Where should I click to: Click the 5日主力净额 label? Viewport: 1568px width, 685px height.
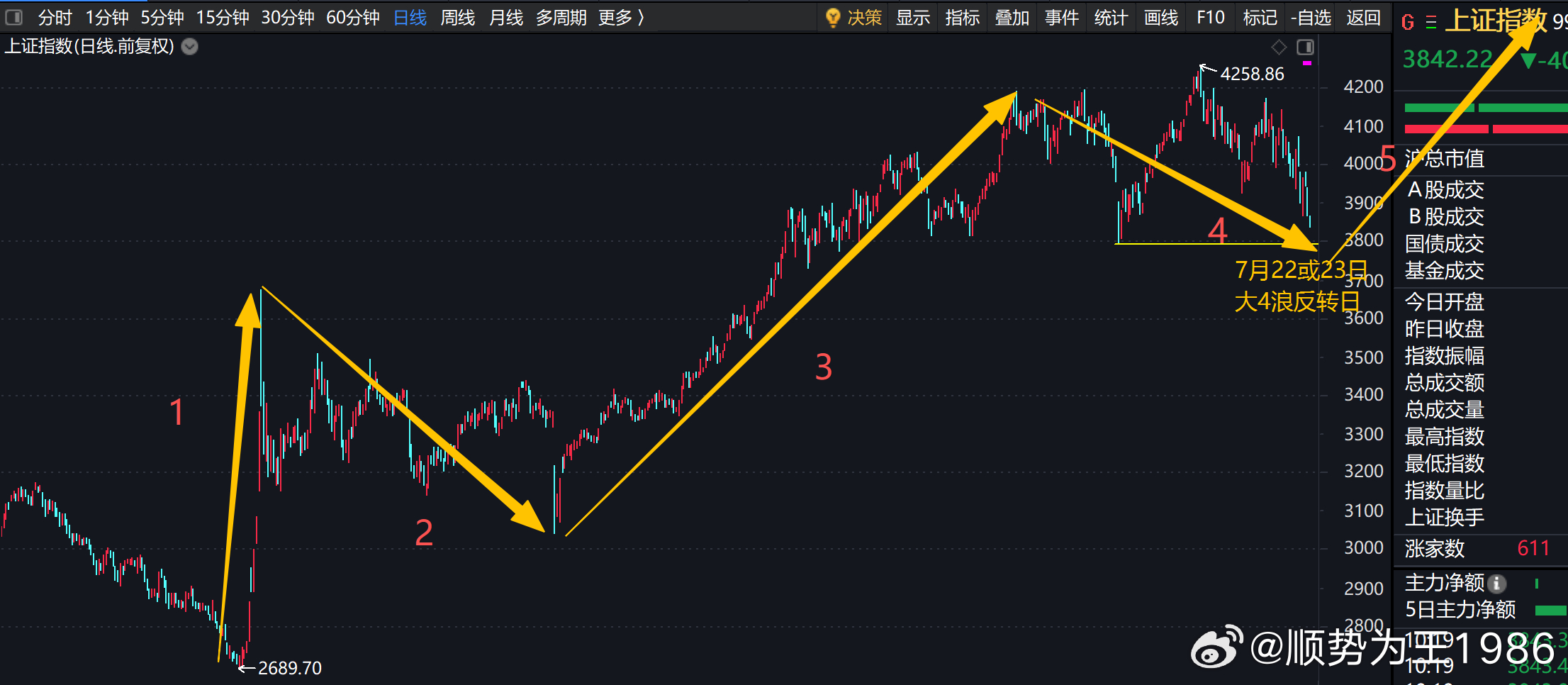coord(1460,610)
